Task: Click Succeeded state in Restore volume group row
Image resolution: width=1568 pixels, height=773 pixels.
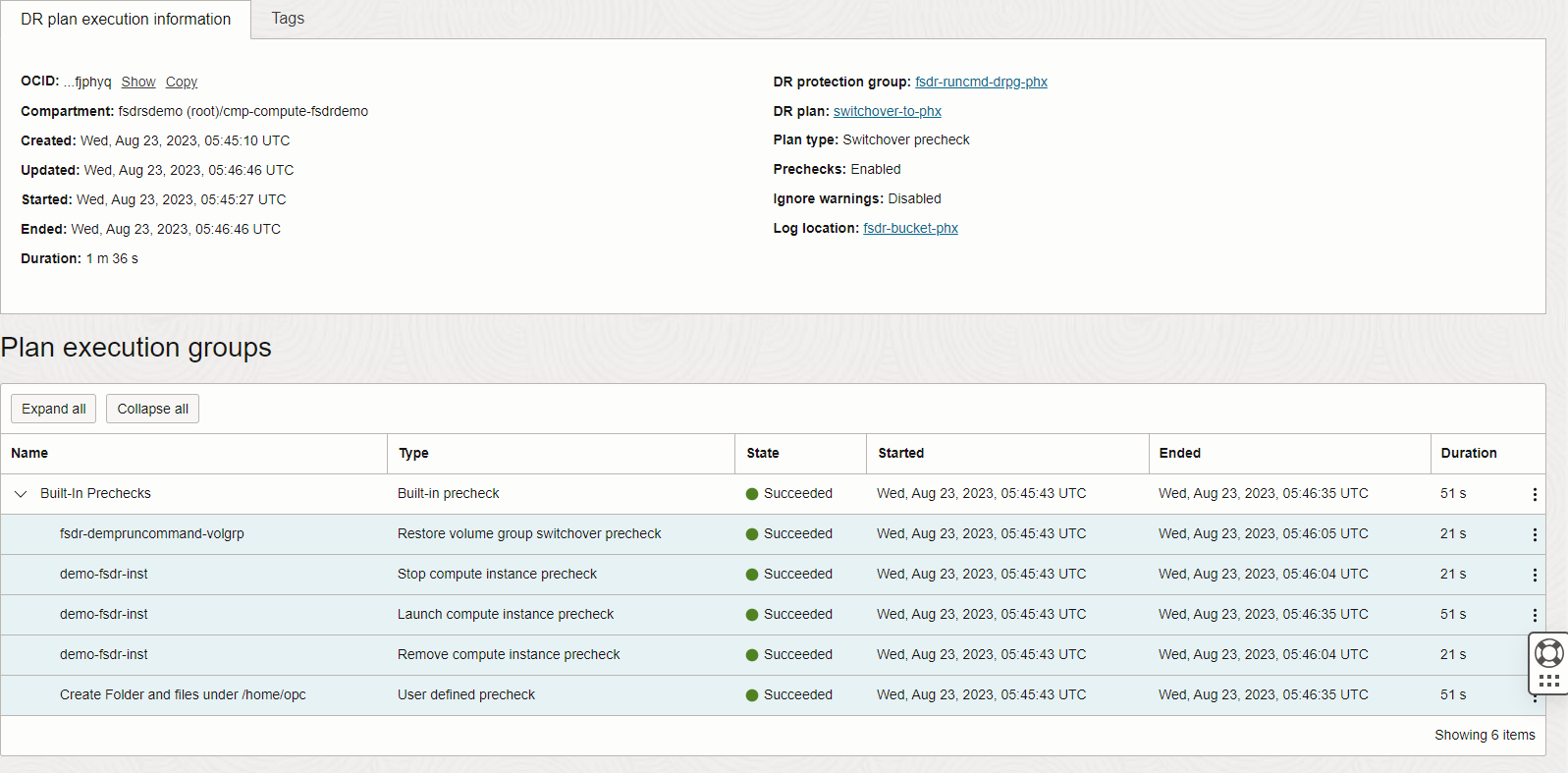Action: click(789, 533)
